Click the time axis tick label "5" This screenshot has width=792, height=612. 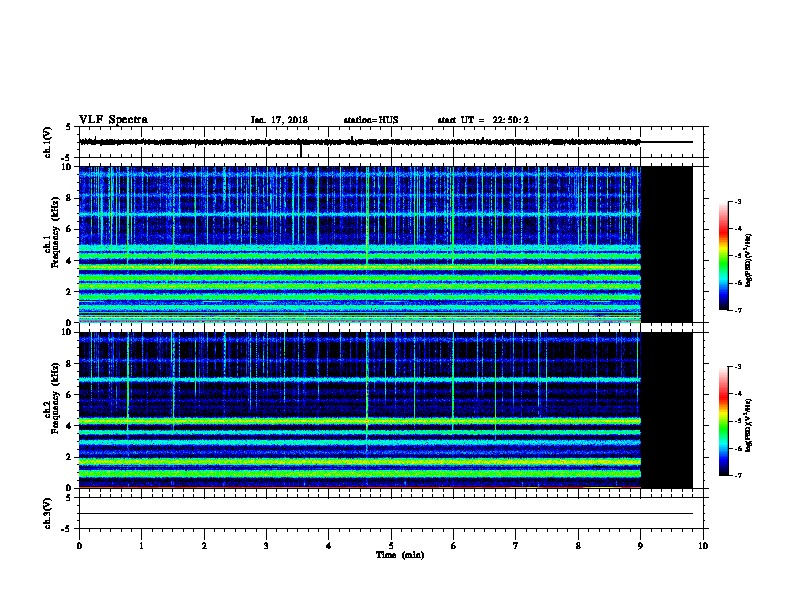(391, 546)
